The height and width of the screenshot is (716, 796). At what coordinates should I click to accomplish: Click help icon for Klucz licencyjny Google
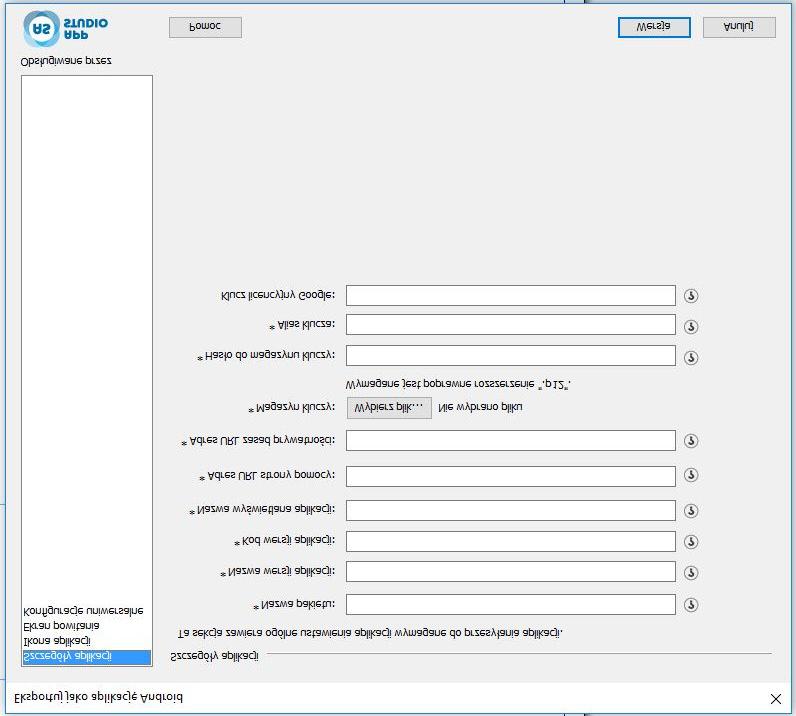690,296
